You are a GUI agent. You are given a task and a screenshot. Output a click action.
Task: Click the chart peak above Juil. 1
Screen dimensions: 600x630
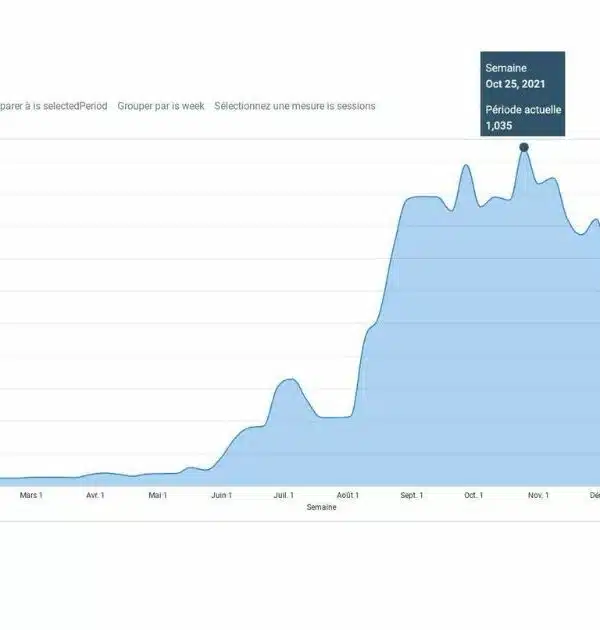pyautogui.click(x=288, y=380)
